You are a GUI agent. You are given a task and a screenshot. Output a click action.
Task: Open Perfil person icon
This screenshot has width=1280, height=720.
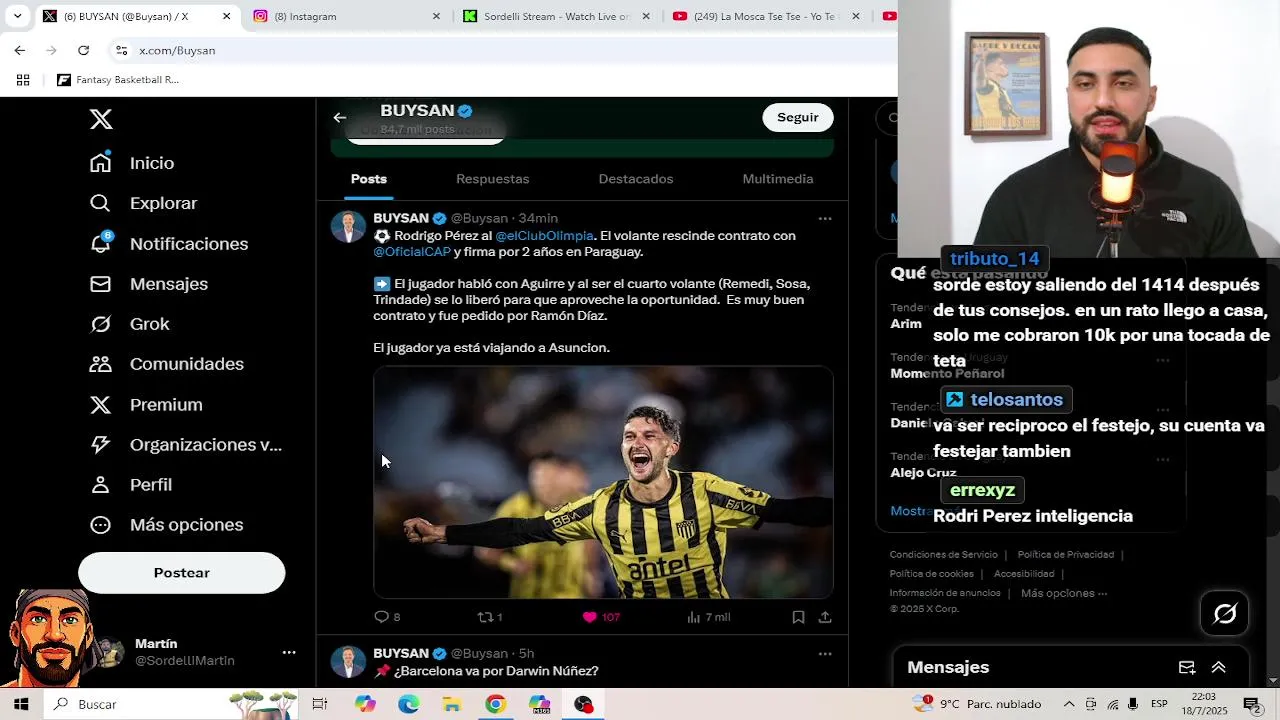point(100,485)
